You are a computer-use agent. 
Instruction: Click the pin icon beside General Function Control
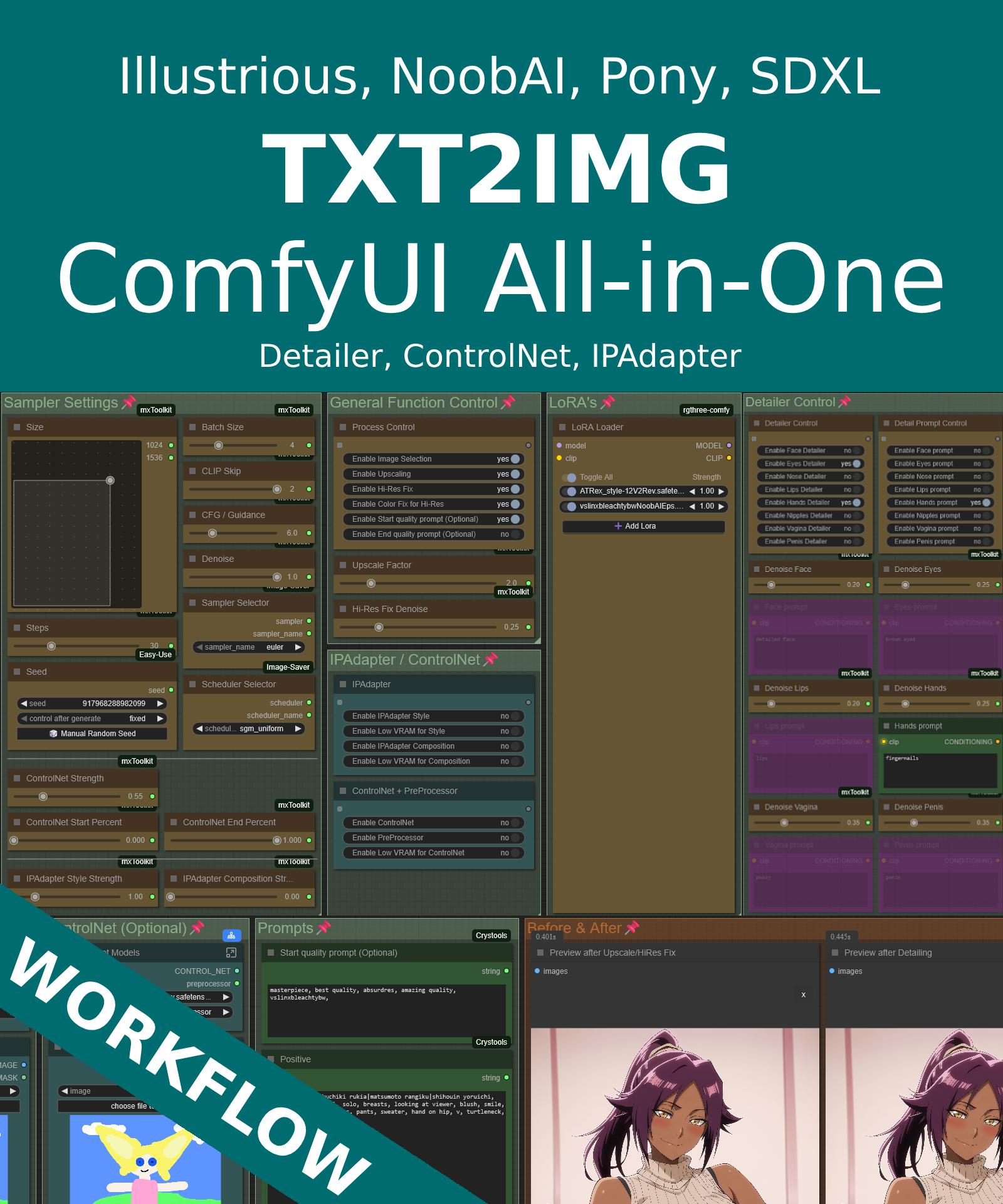(x=508, y=402)
